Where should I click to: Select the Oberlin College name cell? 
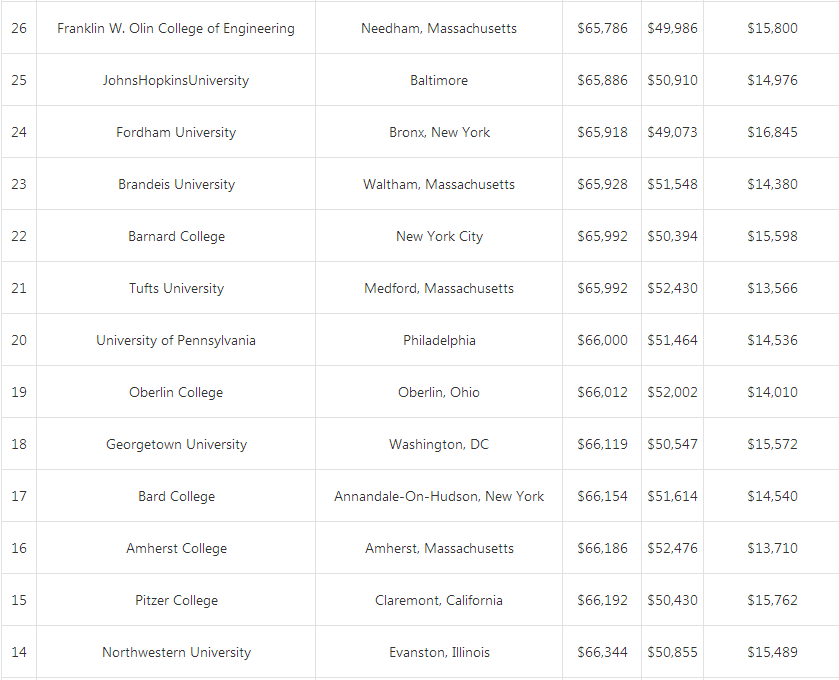click(176, 392)
